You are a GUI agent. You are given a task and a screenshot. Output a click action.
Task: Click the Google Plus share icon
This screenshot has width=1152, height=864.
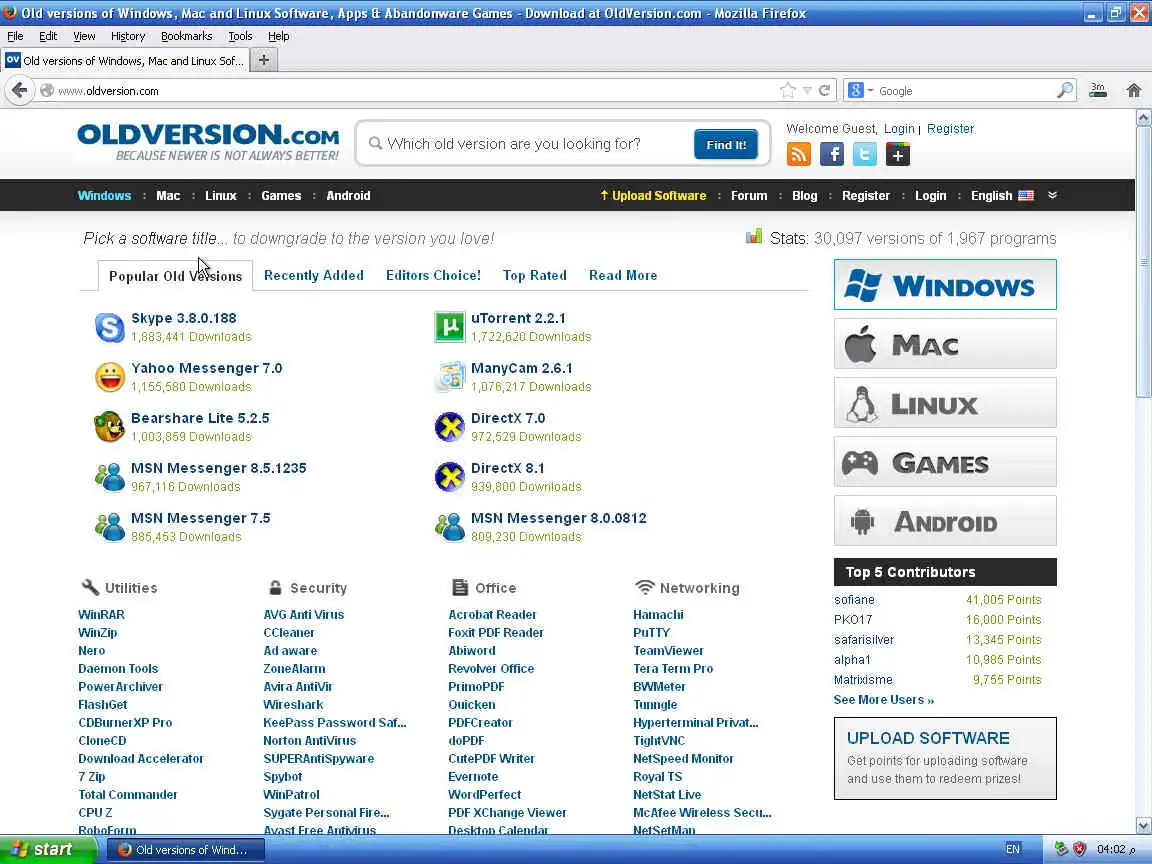pos(898,154)
